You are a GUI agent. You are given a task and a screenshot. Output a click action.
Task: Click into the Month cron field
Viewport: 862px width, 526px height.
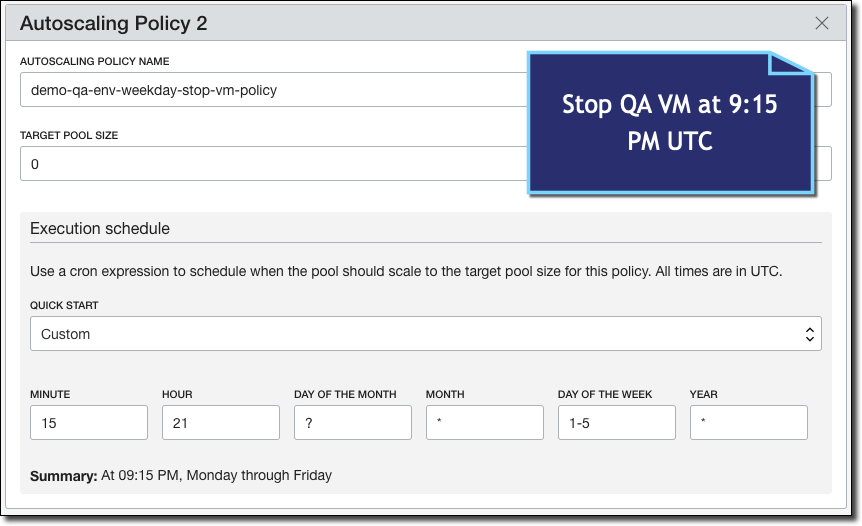pyautogui.click(x=485, y=423)
